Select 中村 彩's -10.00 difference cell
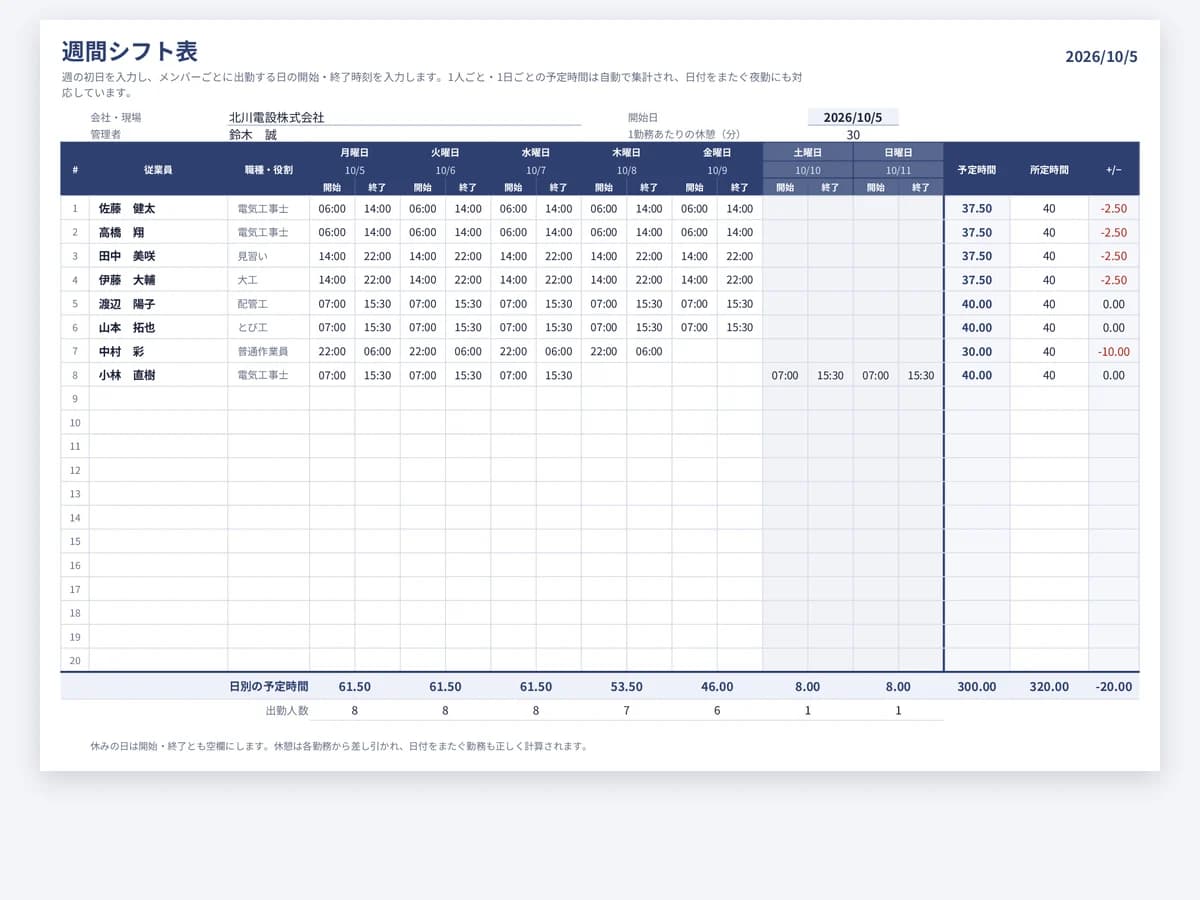The image size is (1200, 900). pos(1114,352)
